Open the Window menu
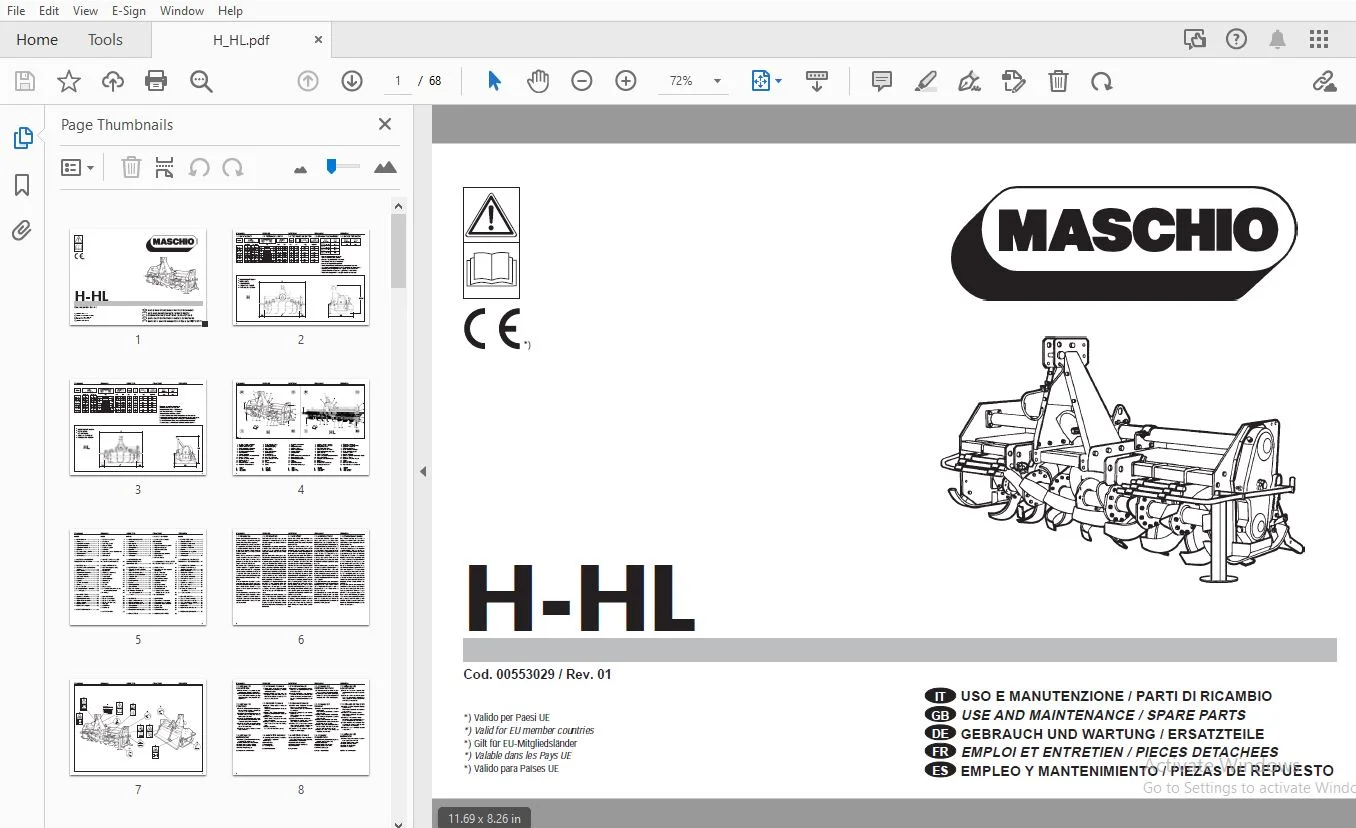Image resolution: width=1356 pixels, height=828 pixels. coord(182,10)
